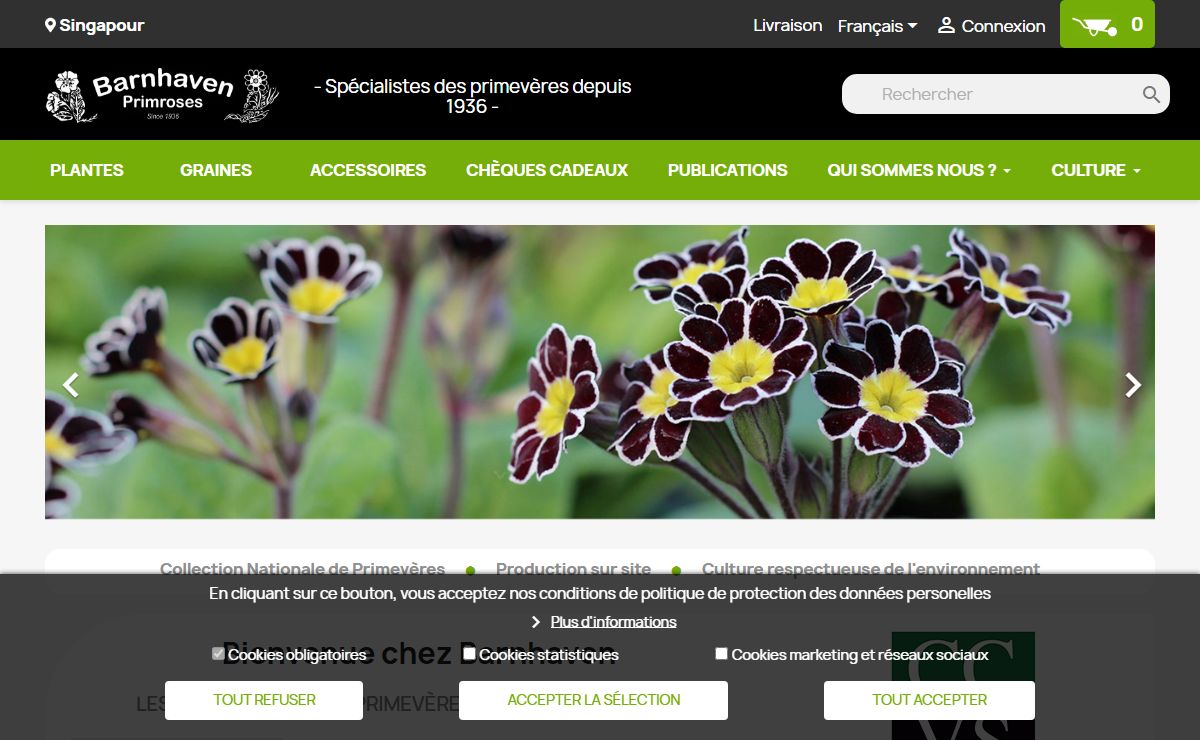1200x740 pixels.
Task: Enable Cookies marketing et réseaux sociaux checkbox
Action: (x=721, y=654)
